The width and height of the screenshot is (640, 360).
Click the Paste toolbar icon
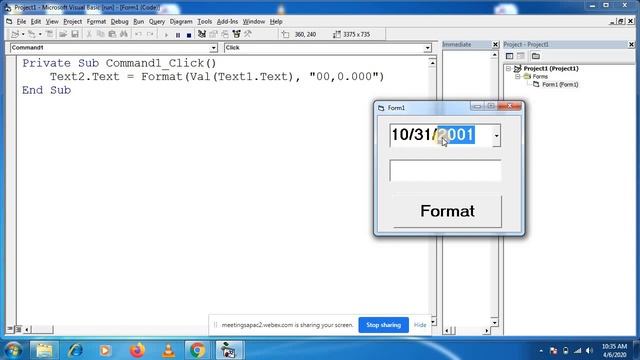[x=112, y=34]
